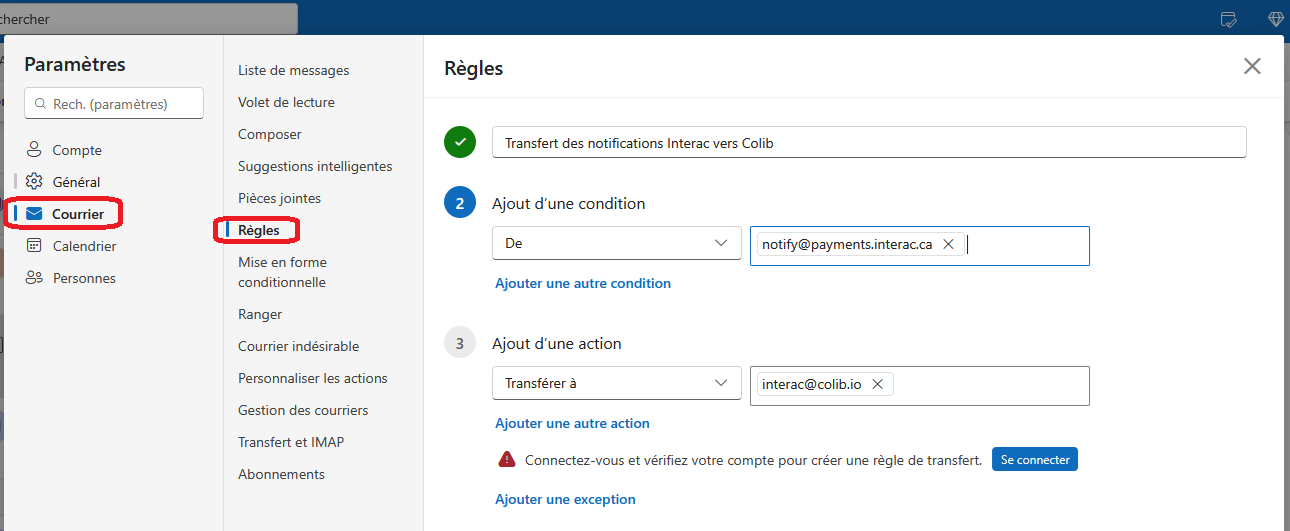This screenshot has height=531, width=1290.
Task: Click Ajouter une autre action
Action: click(x=572, y=423)
